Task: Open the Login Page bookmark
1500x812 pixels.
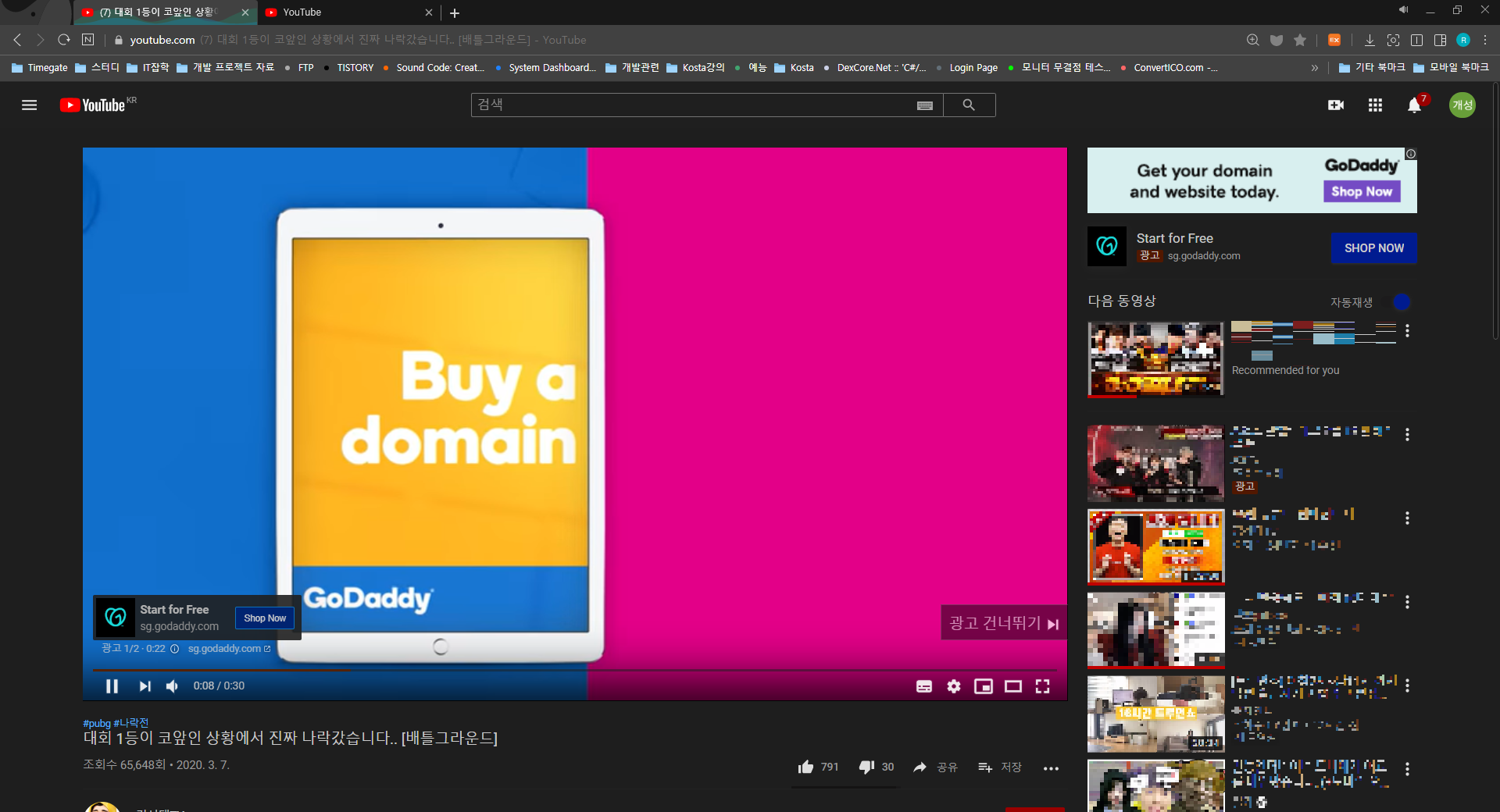Action: click(966, 68)
